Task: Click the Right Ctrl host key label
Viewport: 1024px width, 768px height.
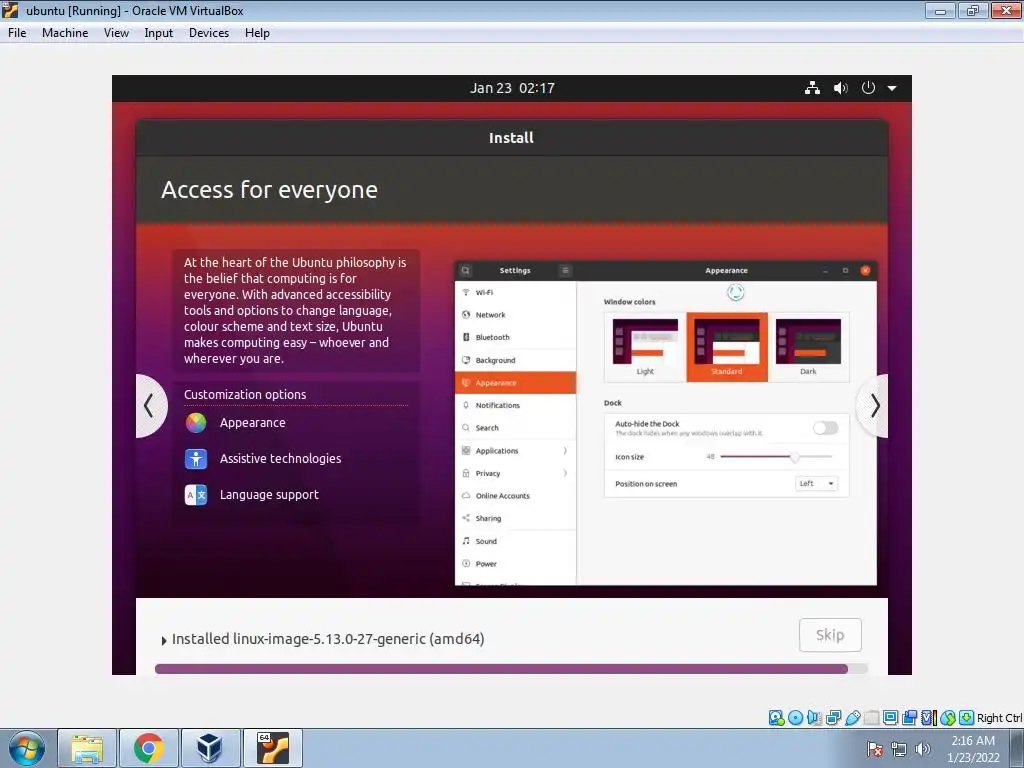Action: (x=999, y=718)
